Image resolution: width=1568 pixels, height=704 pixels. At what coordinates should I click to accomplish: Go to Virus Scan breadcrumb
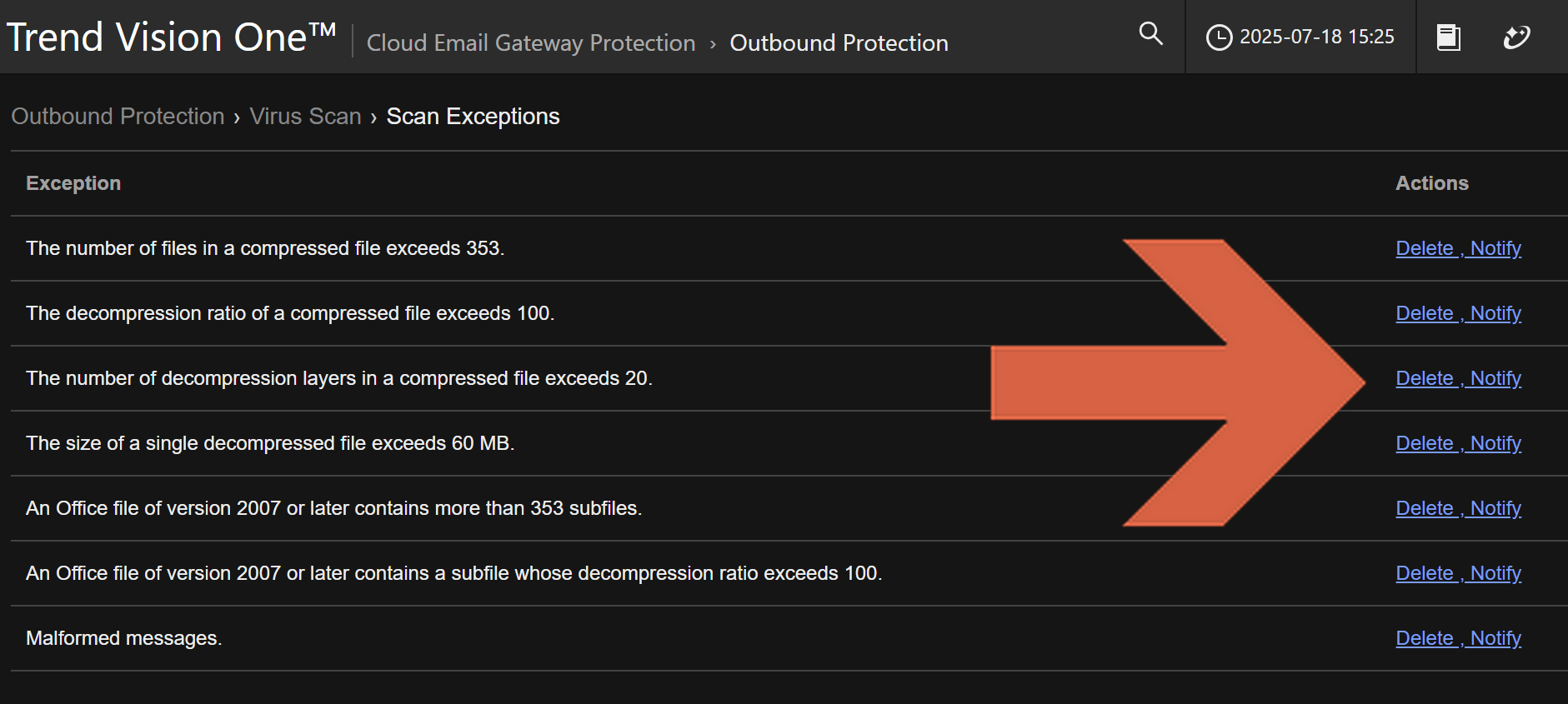305,117
